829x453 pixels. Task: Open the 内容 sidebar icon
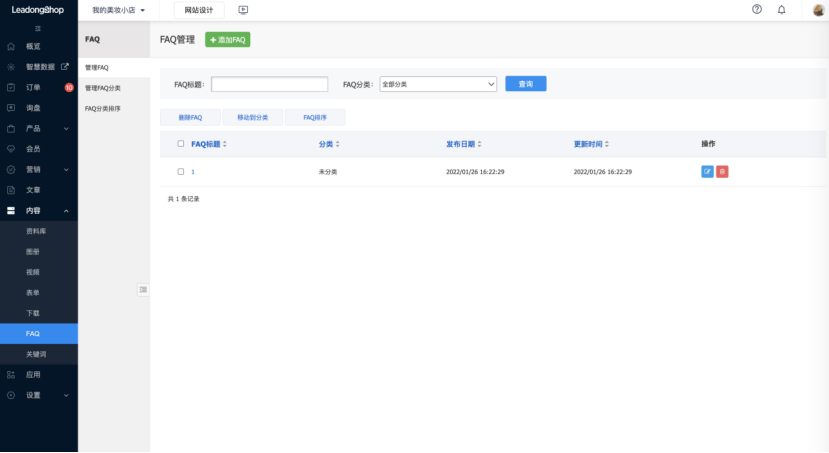pos(11,210)
